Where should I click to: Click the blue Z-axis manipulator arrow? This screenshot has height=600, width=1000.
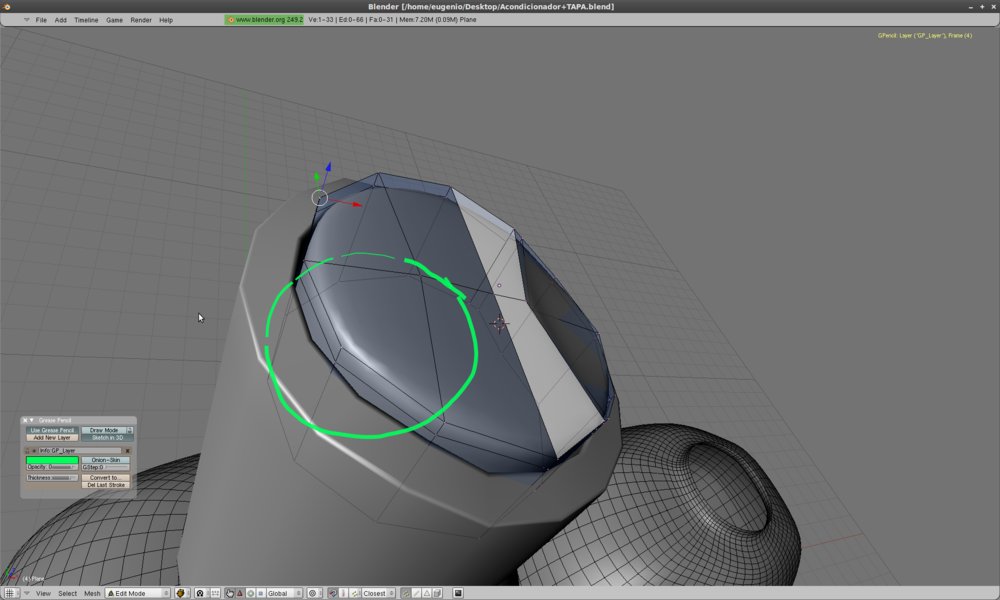(x=328, y=166)
